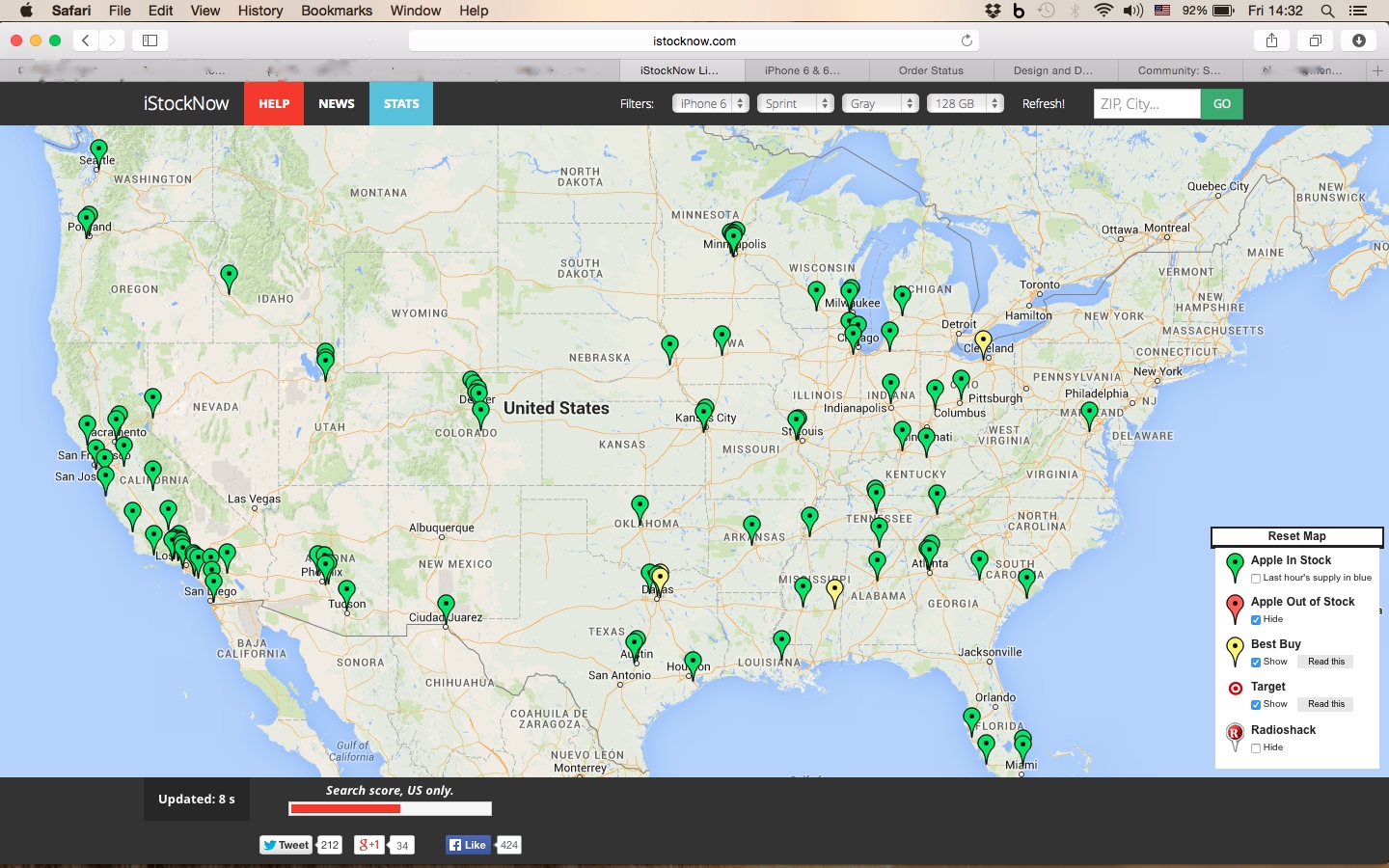Click the Updated: 8 s status box
1389x868 pixels.
point(197,799)
